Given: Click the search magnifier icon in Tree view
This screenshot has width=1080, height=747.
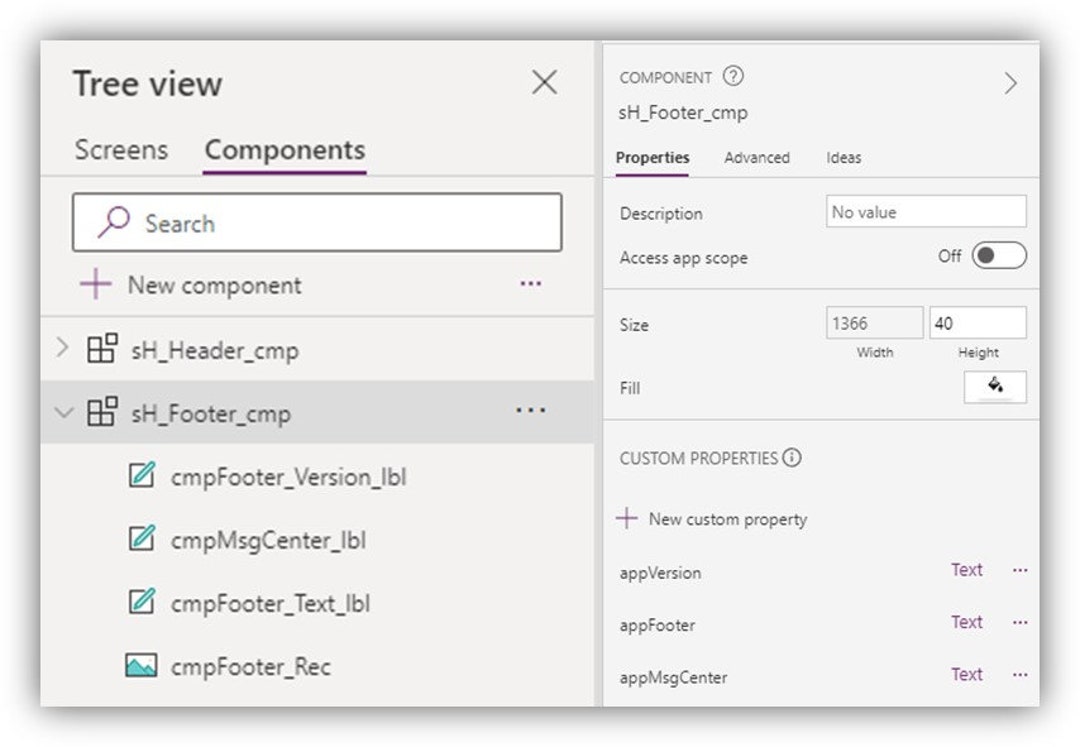Looking at the screenshot, I should [113, 223].
